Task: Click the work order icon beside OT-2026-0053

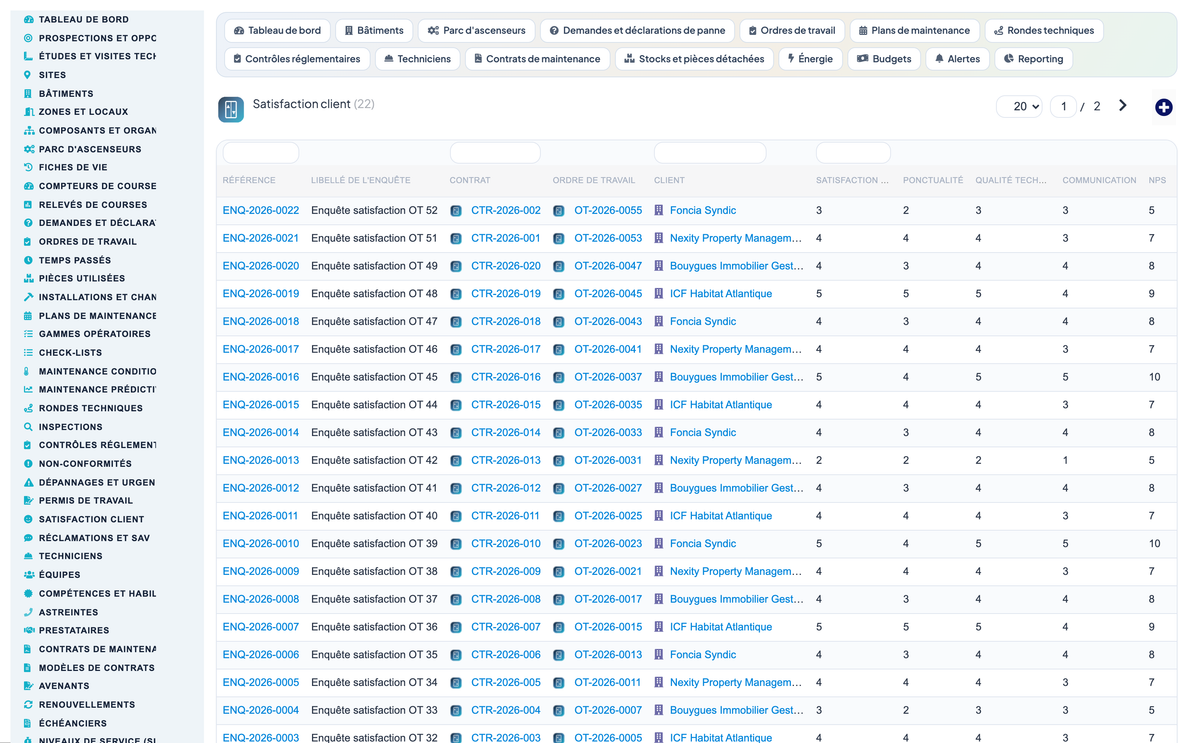Action: coord(559,239)
